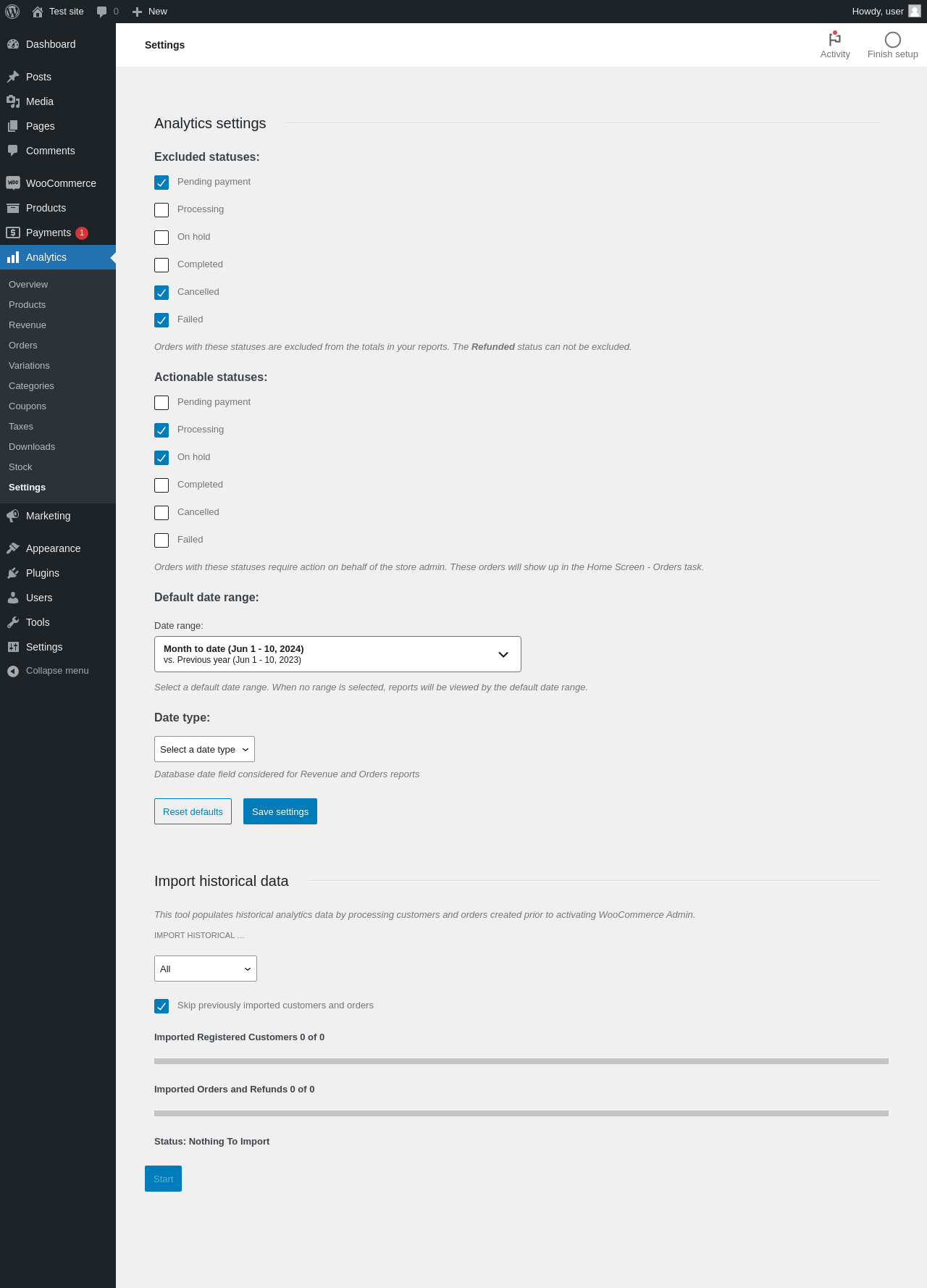Screen dimensions: 927x1288
Task: Click the Posts pushpin icon
Action: pos(13,77)
